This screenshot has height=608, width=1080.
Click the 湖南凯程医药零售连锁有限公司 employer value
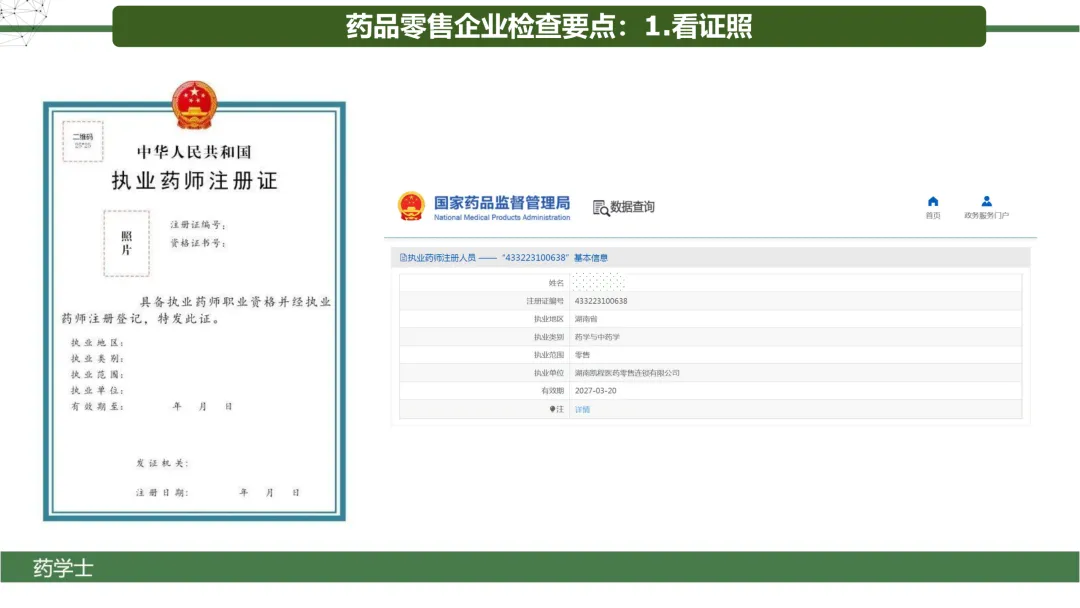click(x=627, y=373)
